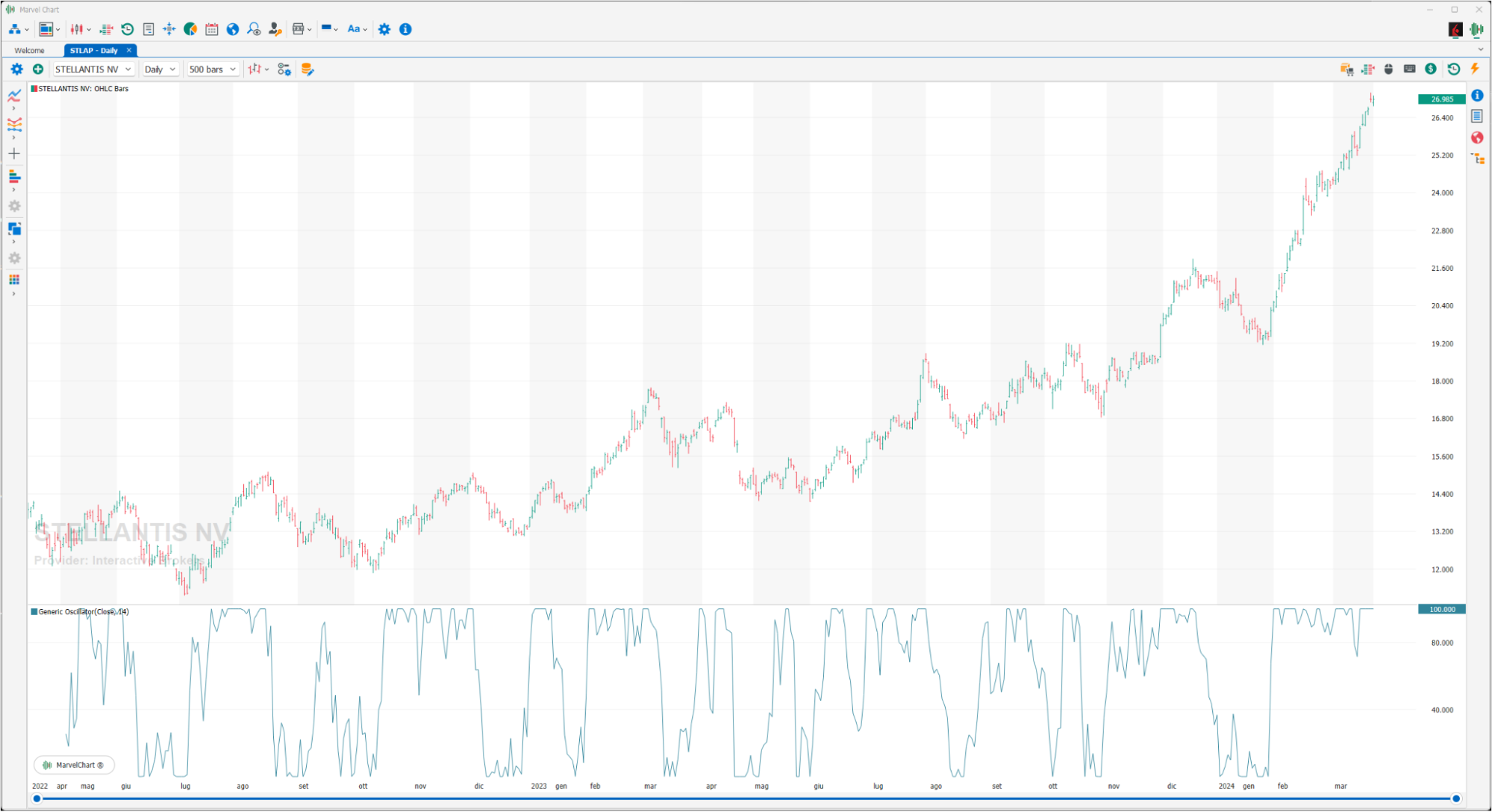Click the right handle of time range slider
This screenshot has width=1492, height=812.
click(1456, 799)
